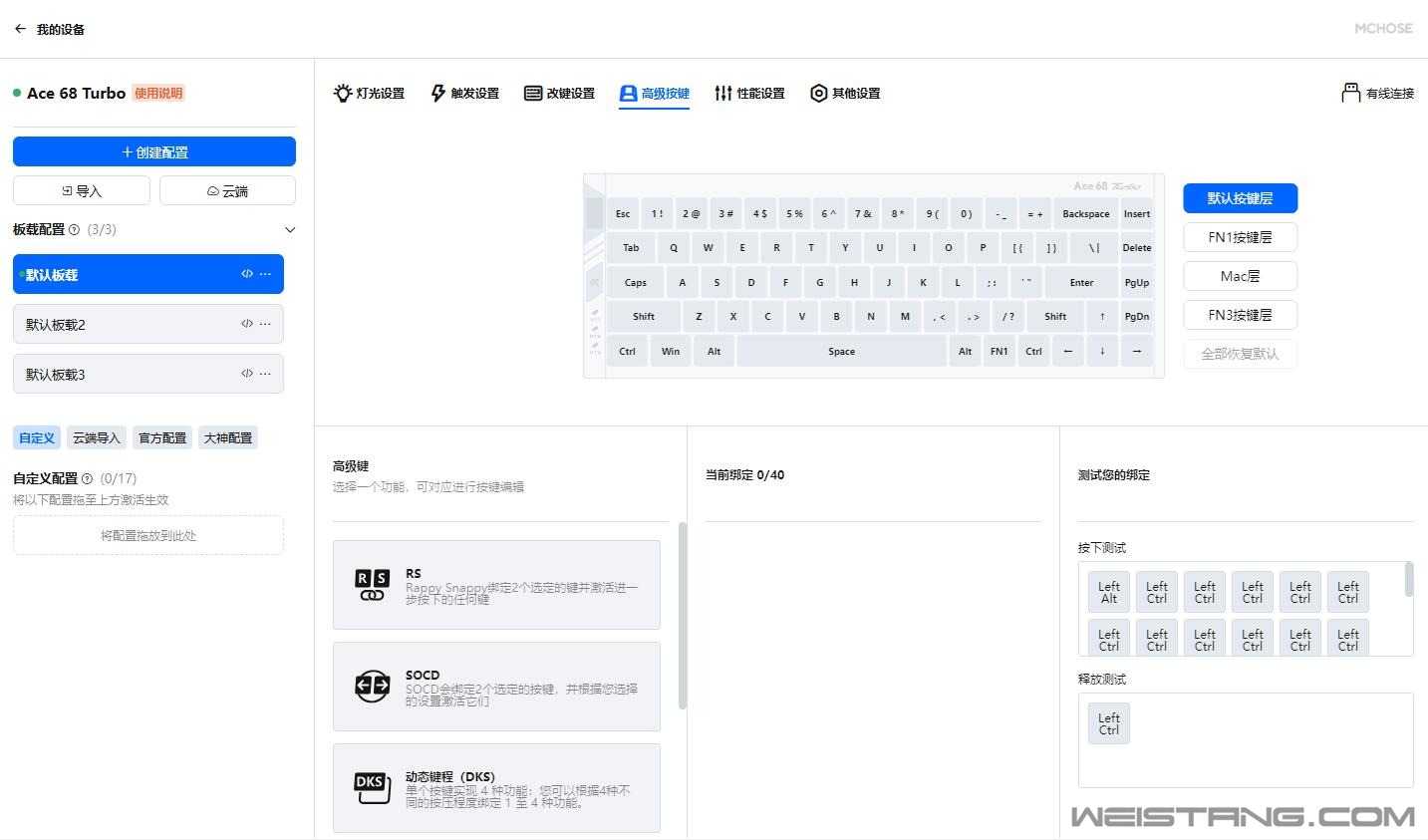Screen dimensions: 1428x840
Task: Click the 云端 cloud button
Action: (227, 191)
